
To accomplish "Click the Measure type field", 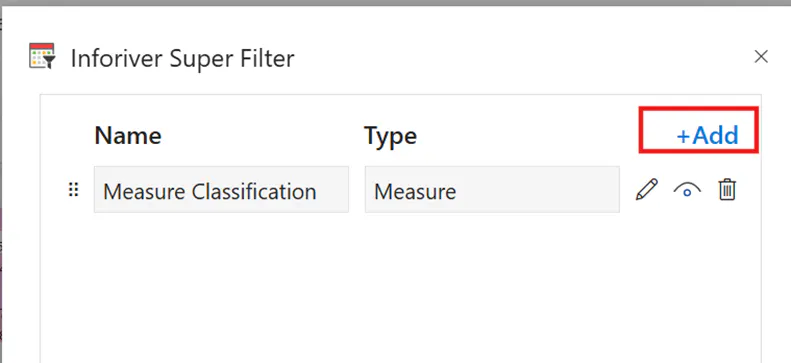I will [492, 190].
